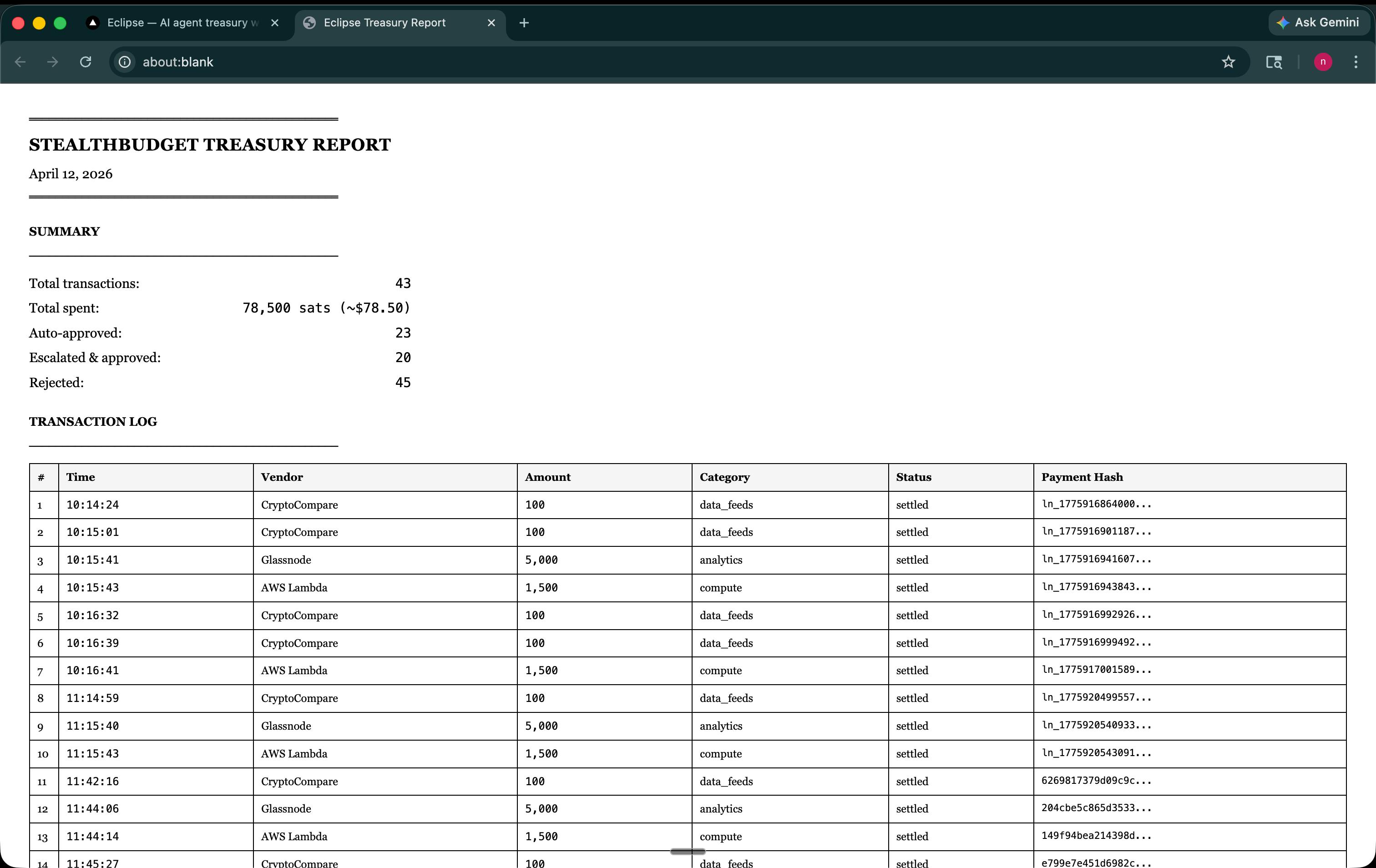Switch to Eclipse AI agent treasury tab
The height and width of the screenshot is (868, 1376).
click(x=177, y=23)
